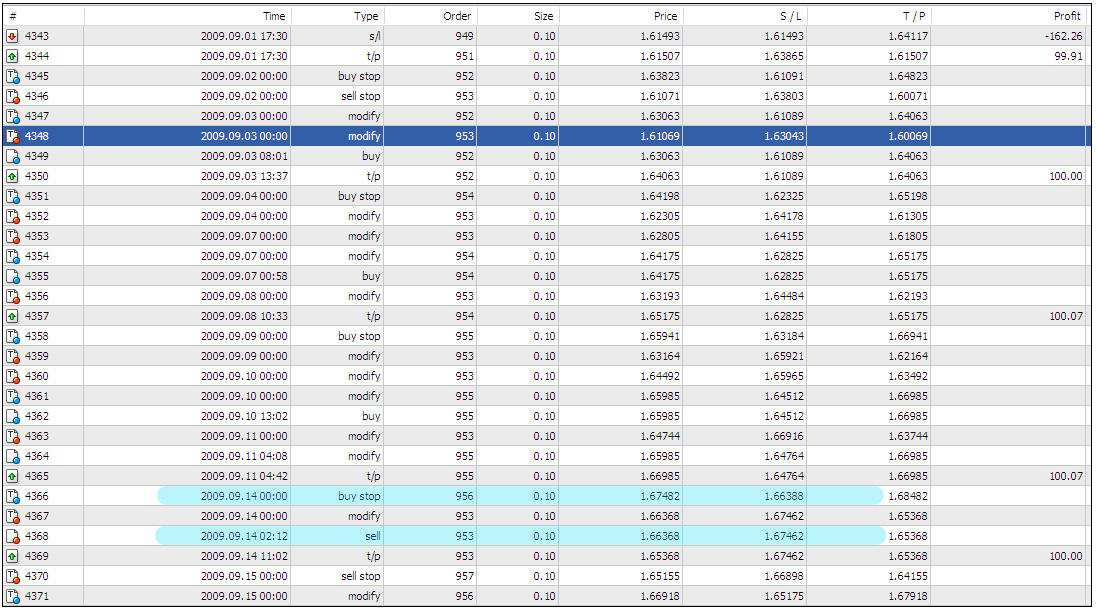The image size is (1096, 610).
Task: Click the time 2009.09.03 13:37
Action: 244,176
